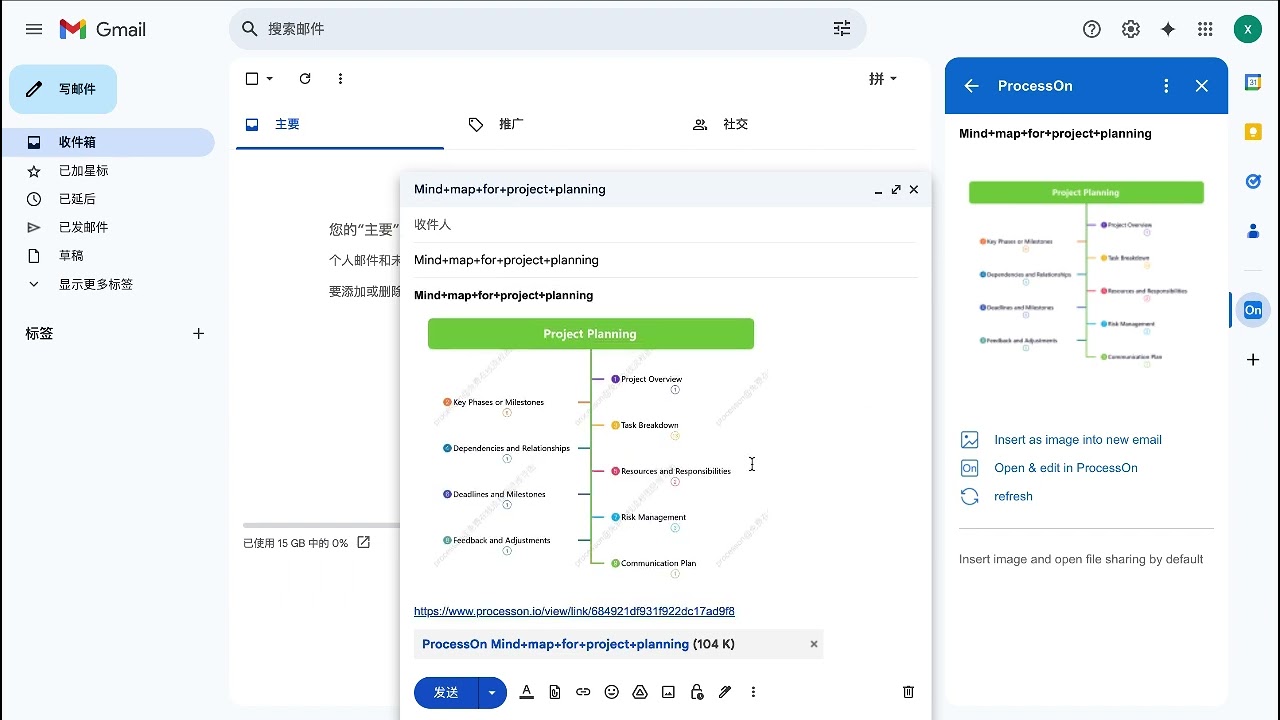Open ProcessOn panel options menu
The image size is (1280, 720).
tap(1166, 86)
